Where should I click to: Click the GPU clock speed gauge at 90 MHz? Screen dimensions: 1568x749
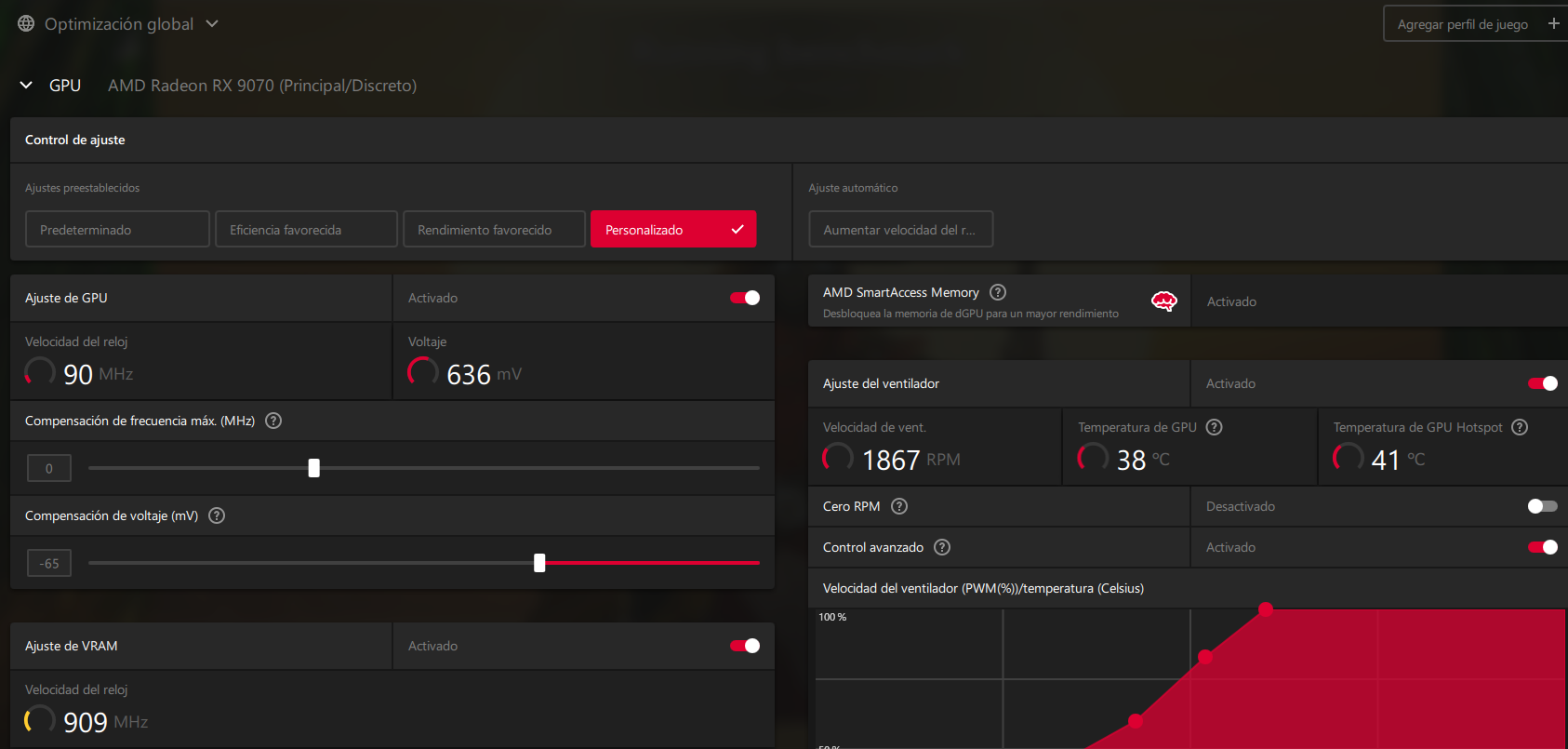click(40, 372)
